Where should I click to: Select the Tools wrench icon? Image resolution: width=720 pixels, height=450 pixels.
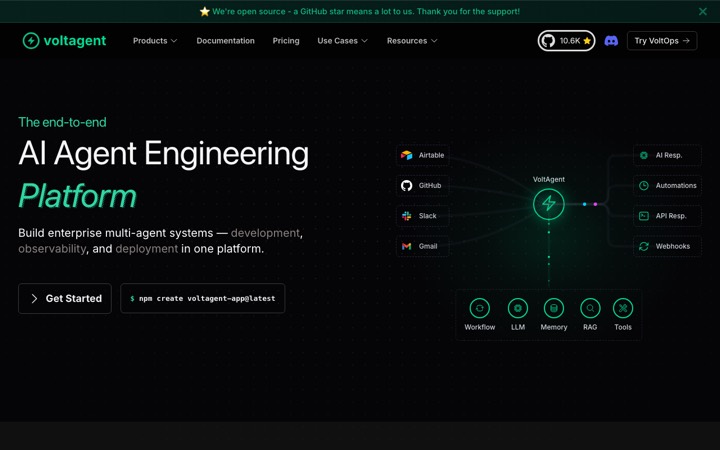(x=623, y=308)
